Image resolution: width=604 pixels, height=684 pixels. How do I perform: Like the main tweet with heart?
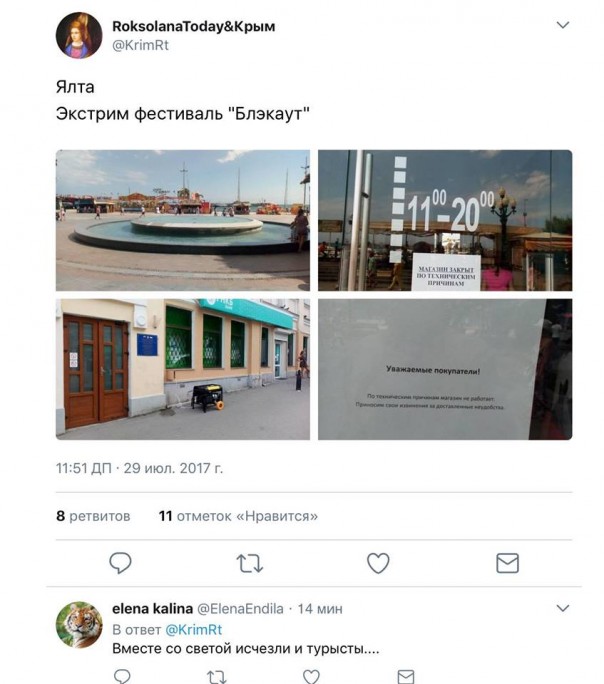[378, 563]
